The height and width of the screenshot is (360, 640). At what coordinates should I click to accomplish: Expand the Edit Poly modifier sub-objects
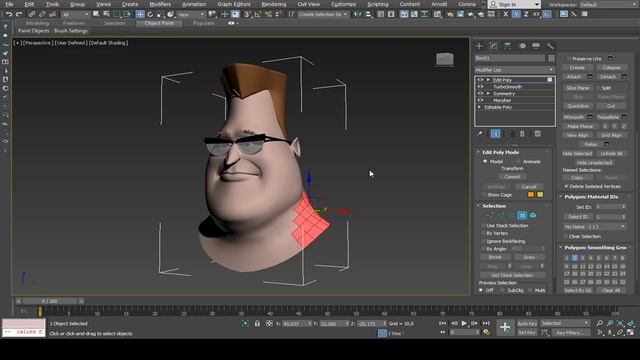[x=488, y=80]
